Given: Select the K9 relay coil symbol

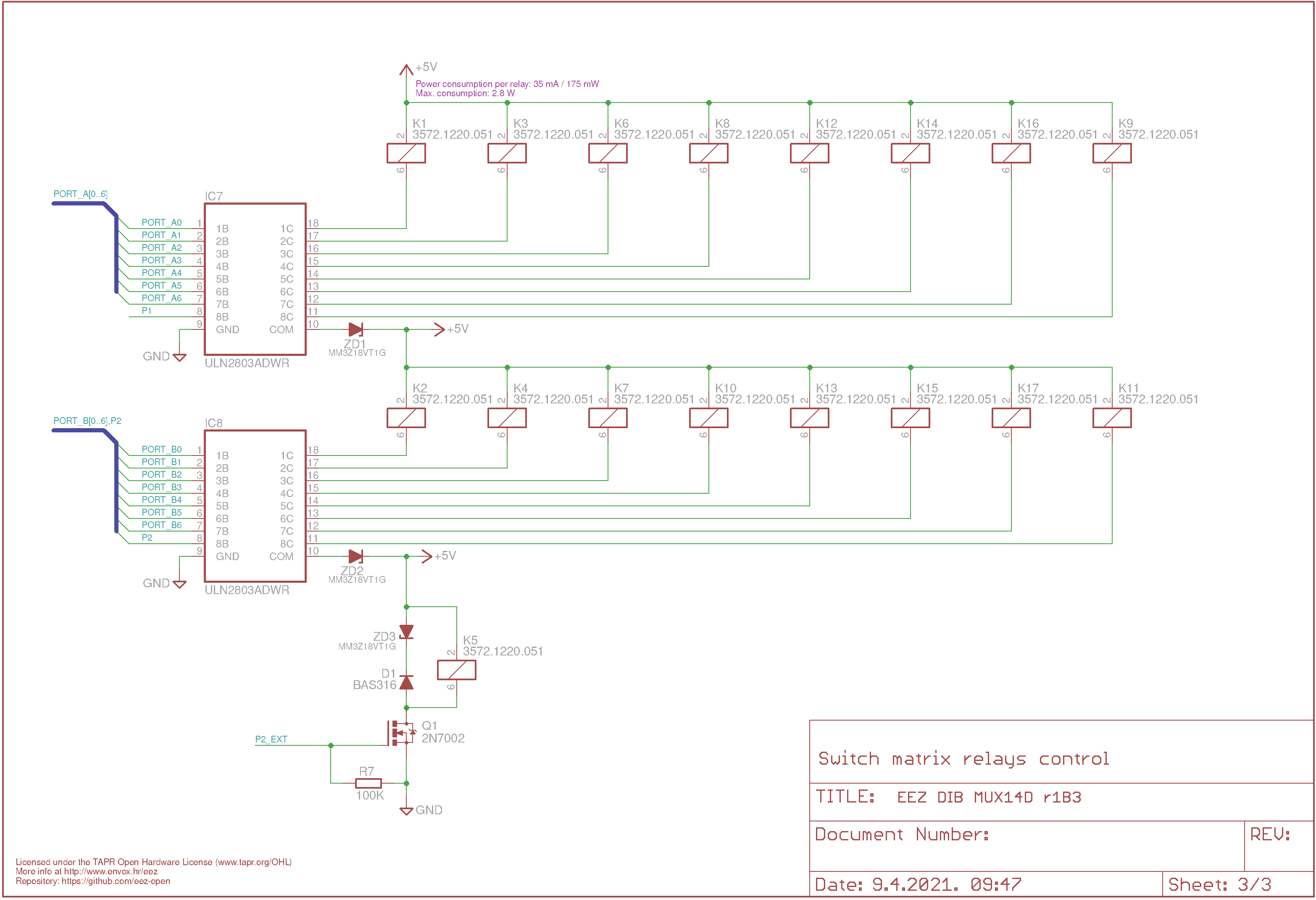Looking at the screenshot, I should 1111,153.
